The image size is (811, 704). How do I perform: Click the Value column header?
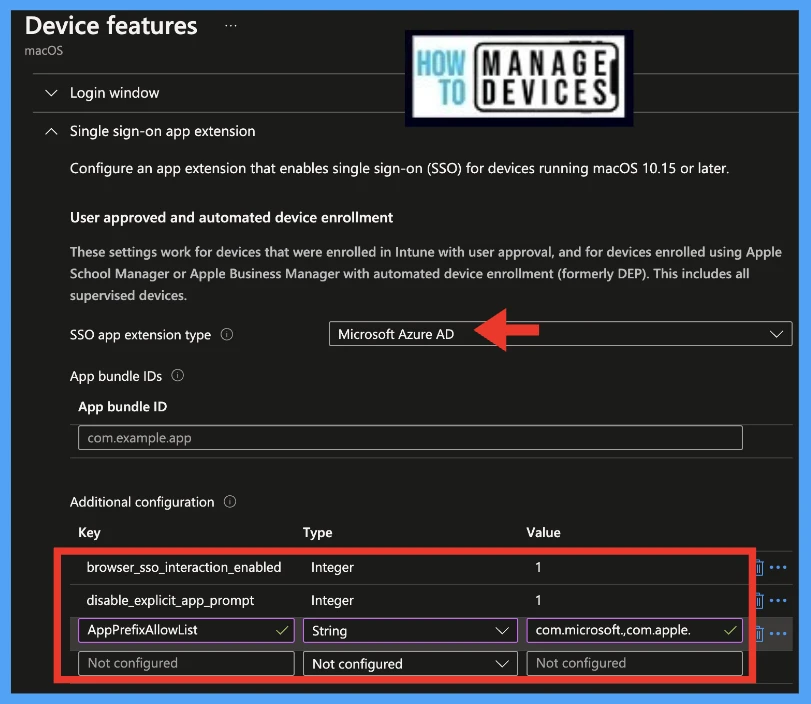(543, 533)
